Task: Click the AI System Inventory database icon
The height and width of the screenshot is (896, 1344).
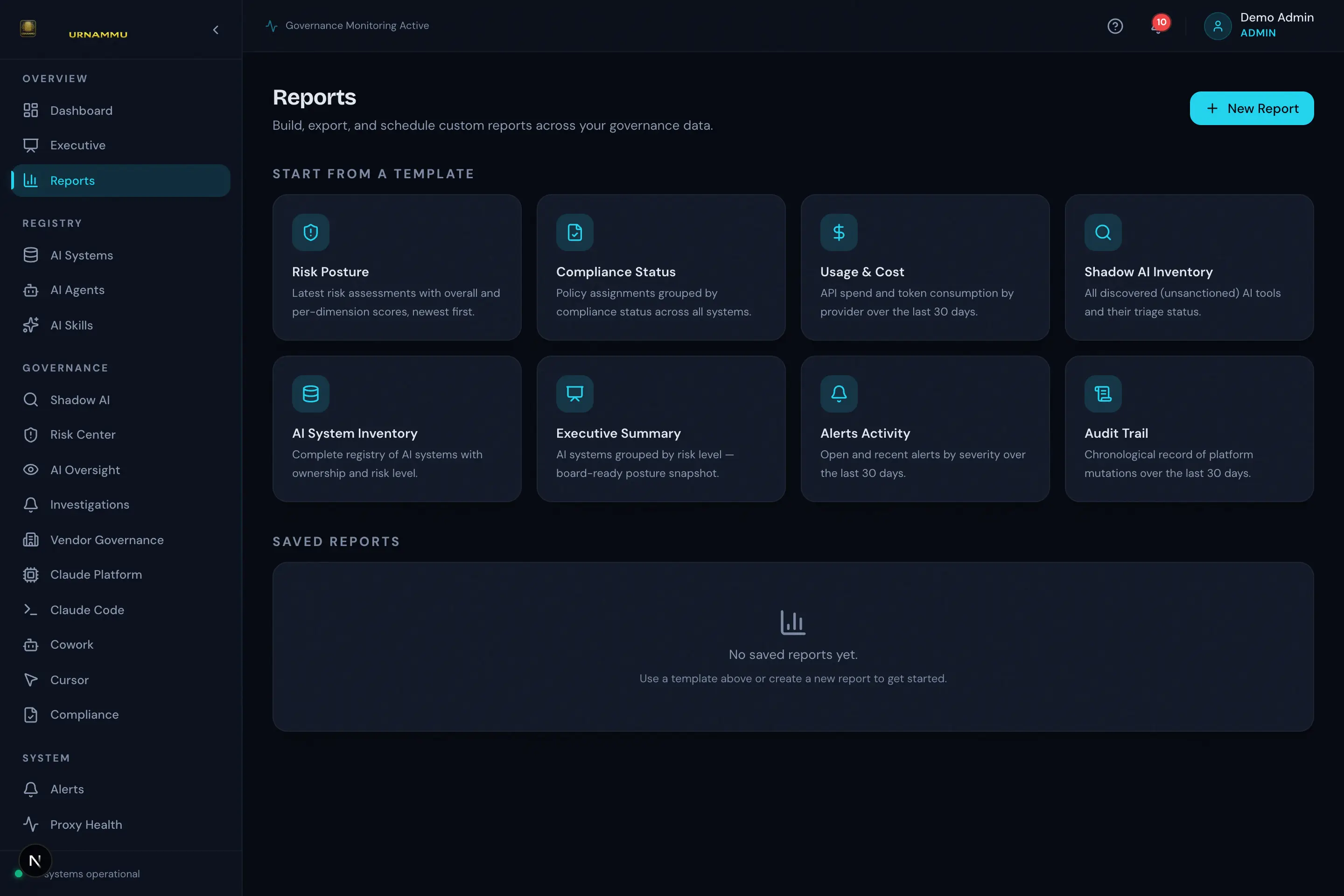Action: (x=311, y=394)
